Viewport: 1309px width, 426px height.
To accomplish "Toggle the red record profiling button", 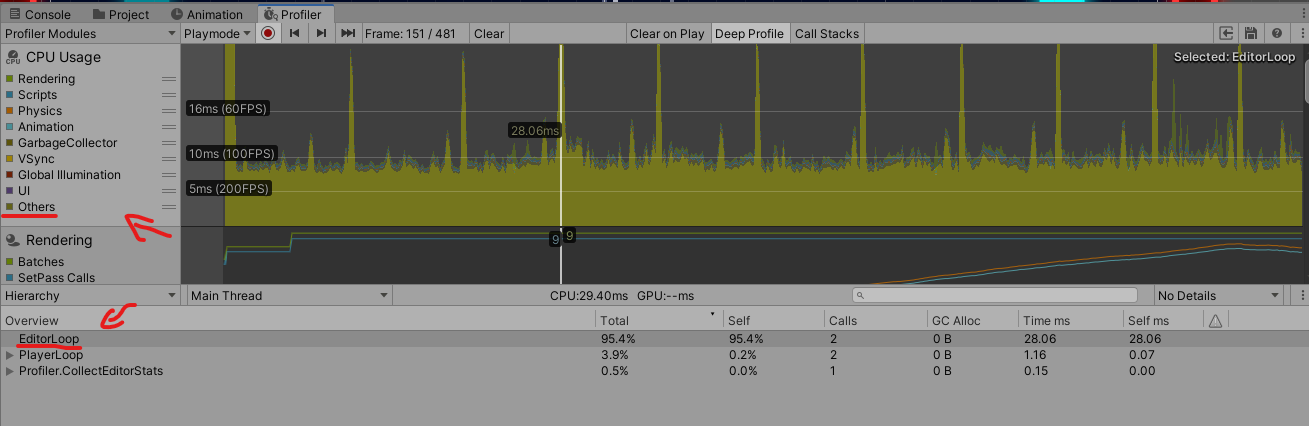I will click(x=268, y=33).
